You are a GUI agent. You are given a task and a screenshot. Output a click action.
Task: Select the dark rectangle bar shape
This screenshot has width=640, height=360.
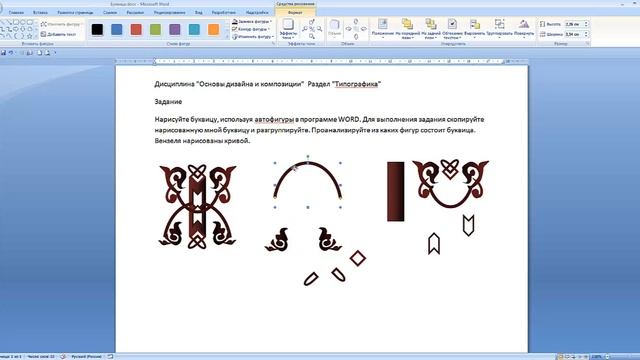point(396,191)
